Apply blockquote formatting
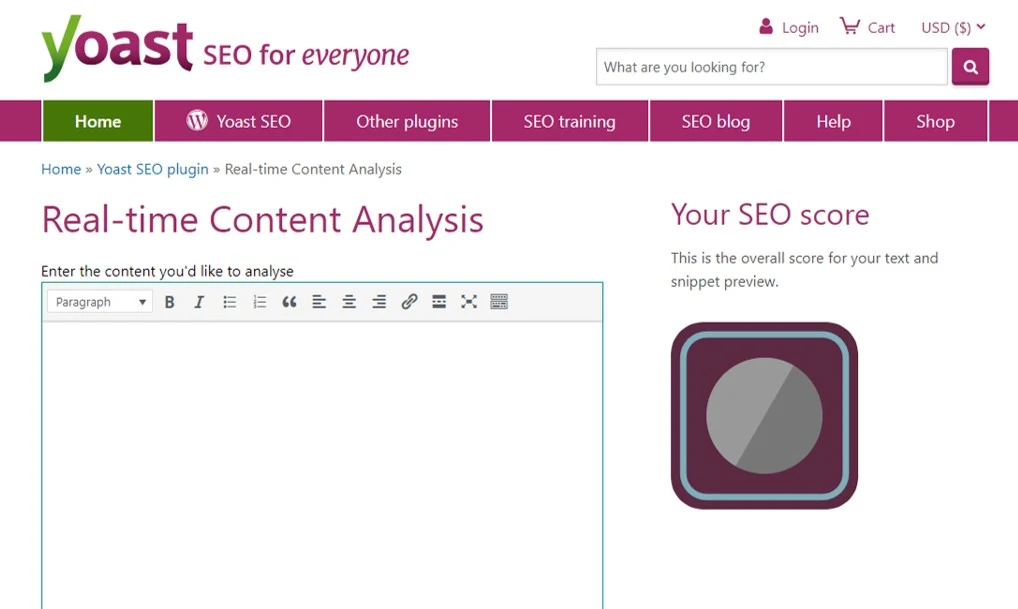The image size is (1018, 609). pos(289,301)
